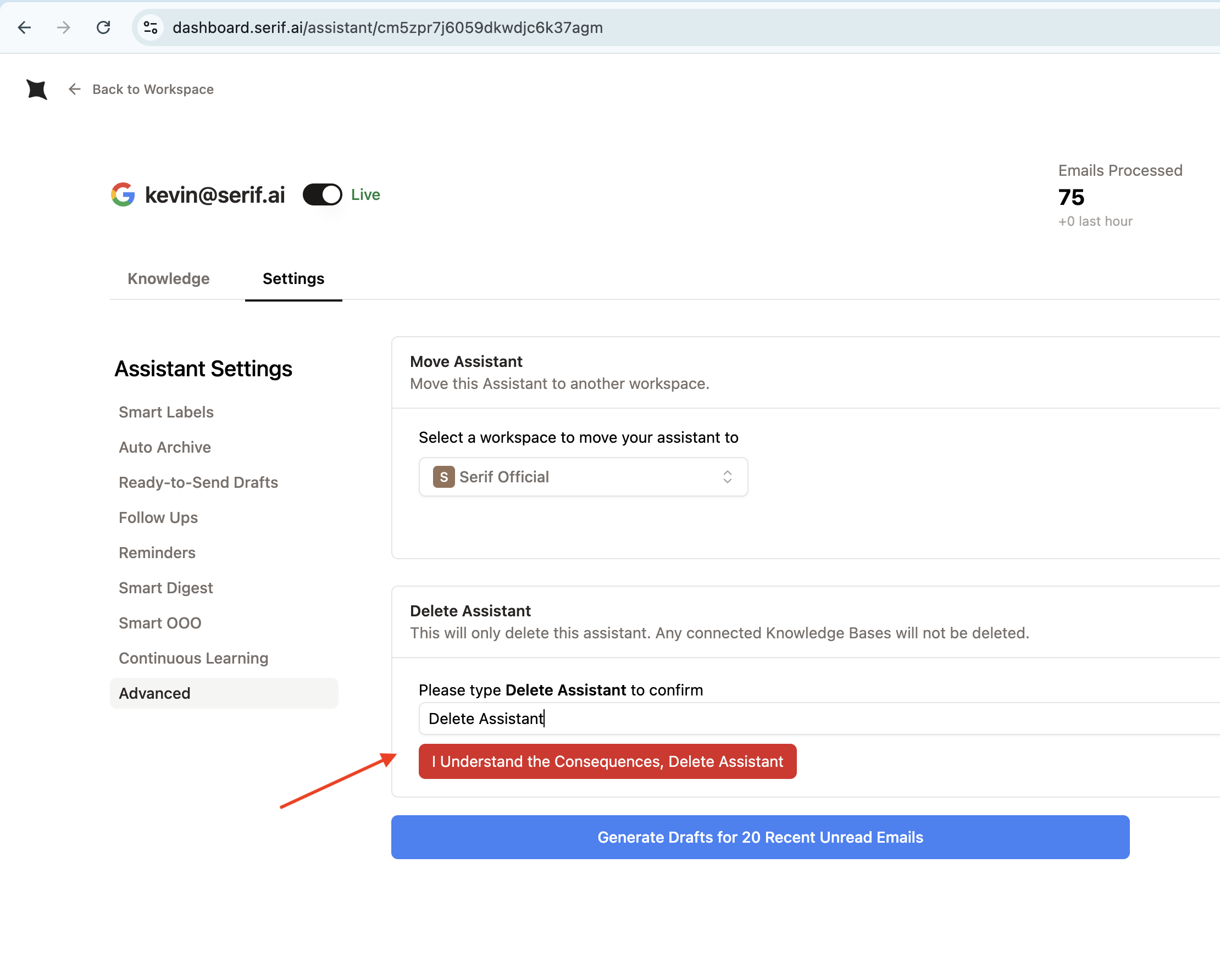Screen dimensions: 1220x980
Task: Click Generate Drafts for 20 Recent Unread Emails
Action: tap(760, 837)
